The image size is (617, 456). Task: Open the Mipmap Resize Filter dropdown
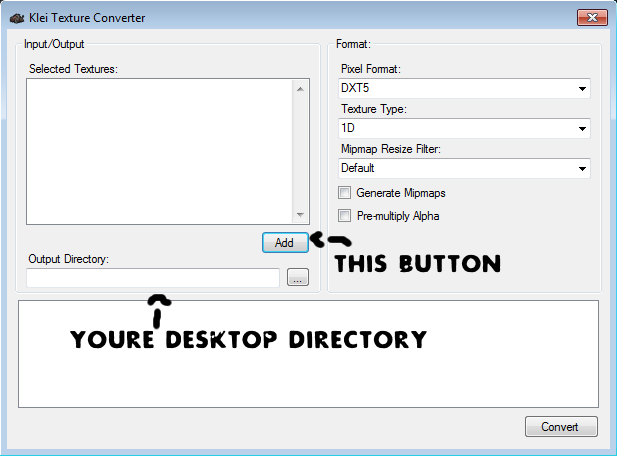point(465,168)
